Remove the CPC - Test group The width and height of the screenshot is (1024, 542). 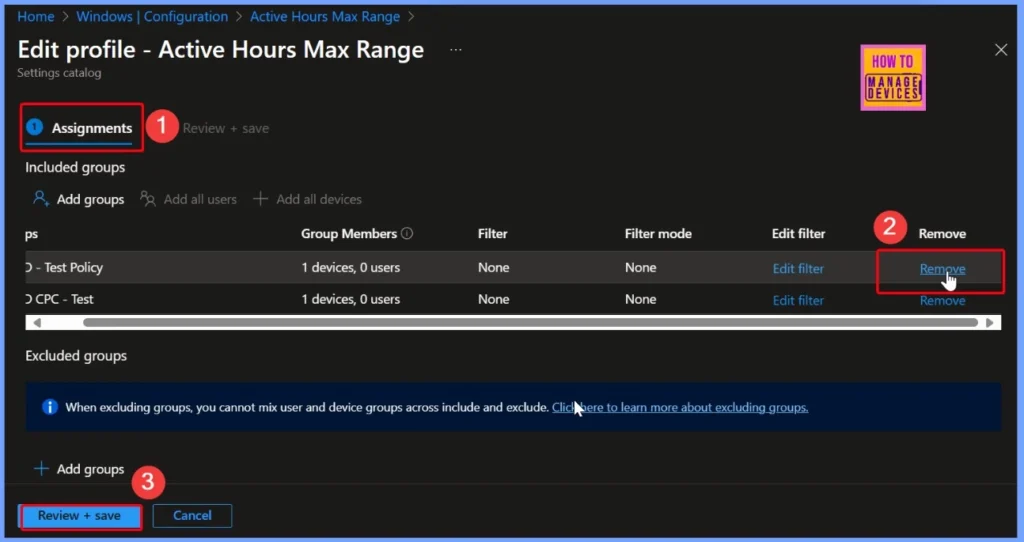point(942,300)
